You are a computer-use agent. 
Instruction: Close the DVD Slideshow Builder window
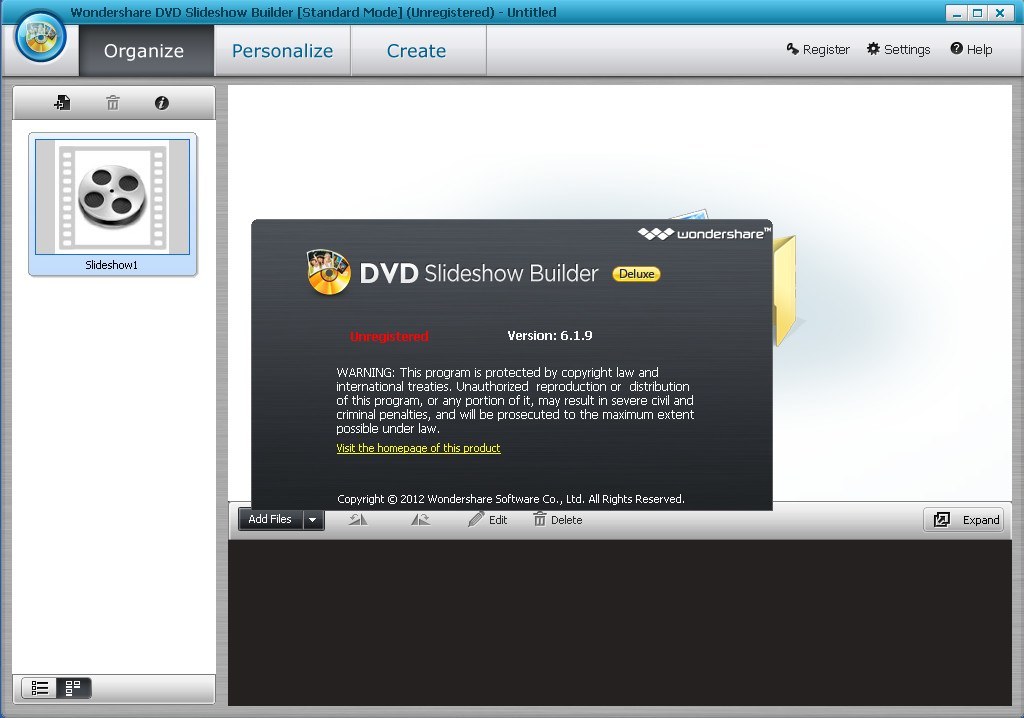[x=1000, y=13]
